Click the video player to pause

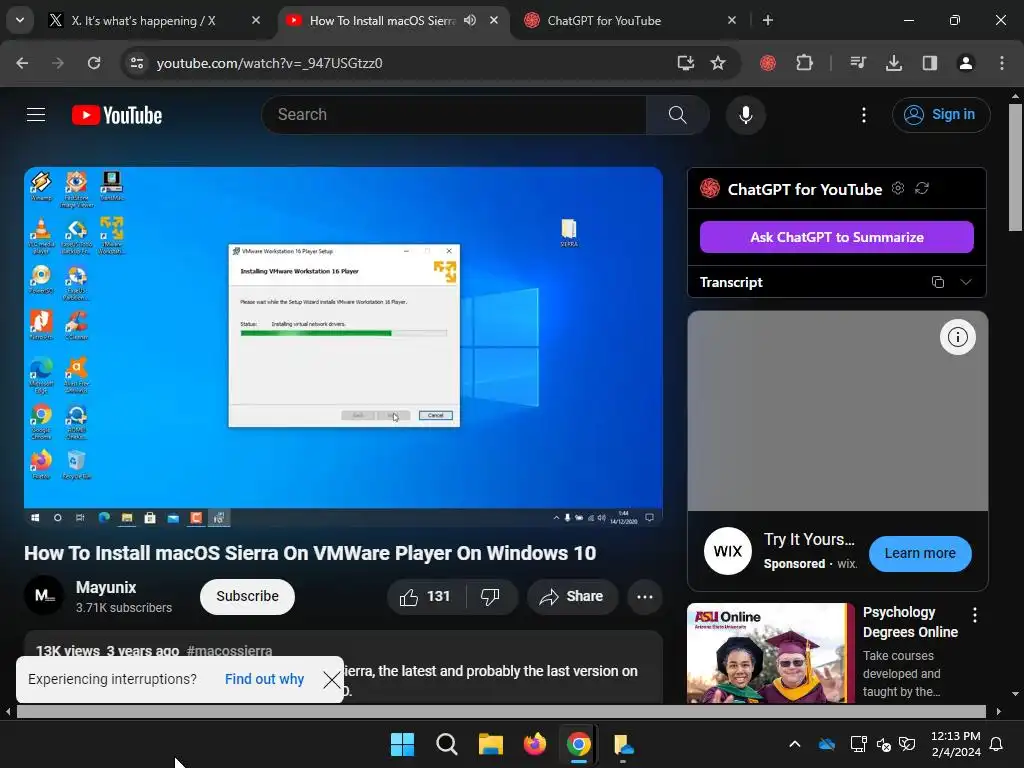tap(344, 347)
